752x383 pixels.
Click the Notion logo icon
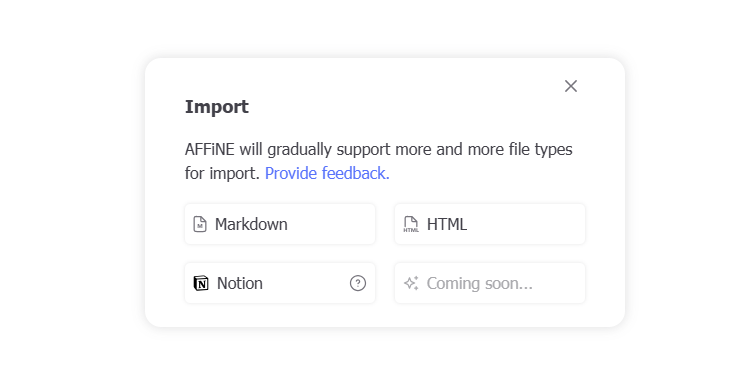point(201,283)
